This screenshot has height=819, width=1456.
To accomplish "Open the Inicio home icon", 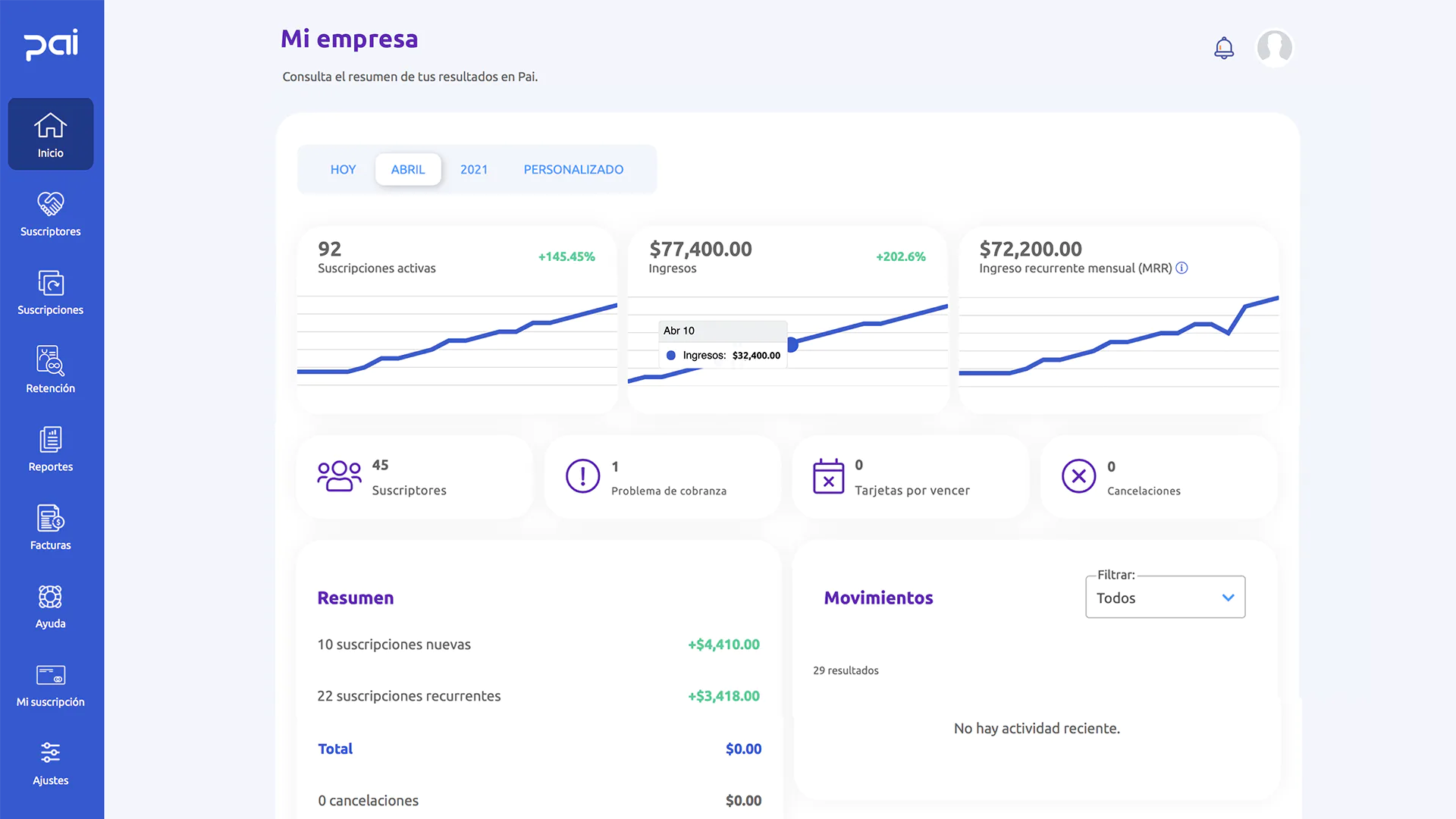I will (x=50, y=126).
